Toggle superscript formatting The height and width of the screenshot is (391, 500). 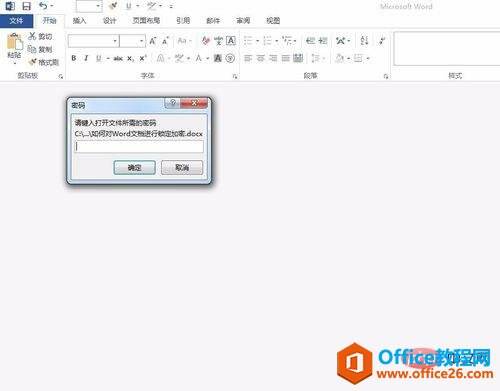[143, 58]
